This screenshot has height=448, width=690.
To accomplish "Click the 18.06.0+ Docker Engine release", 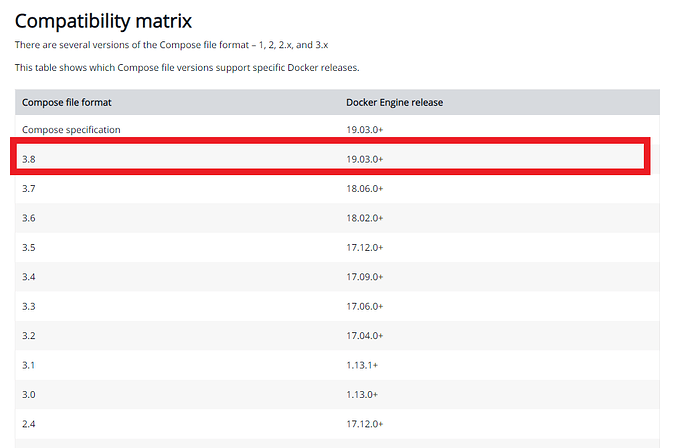I will (x=365, y=188).
